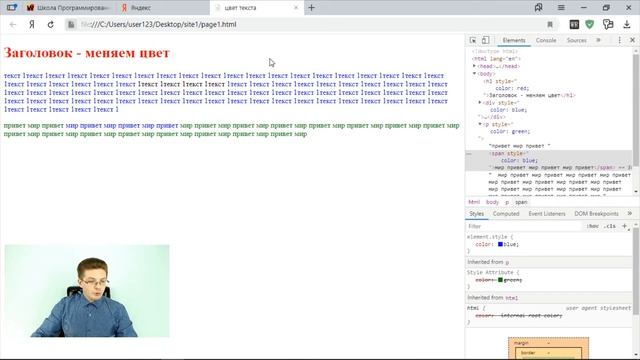The width and height of the screenshot is (640, 360).
Task: Click the 'user agent stylesheet' label
Action: pos(598,308)
